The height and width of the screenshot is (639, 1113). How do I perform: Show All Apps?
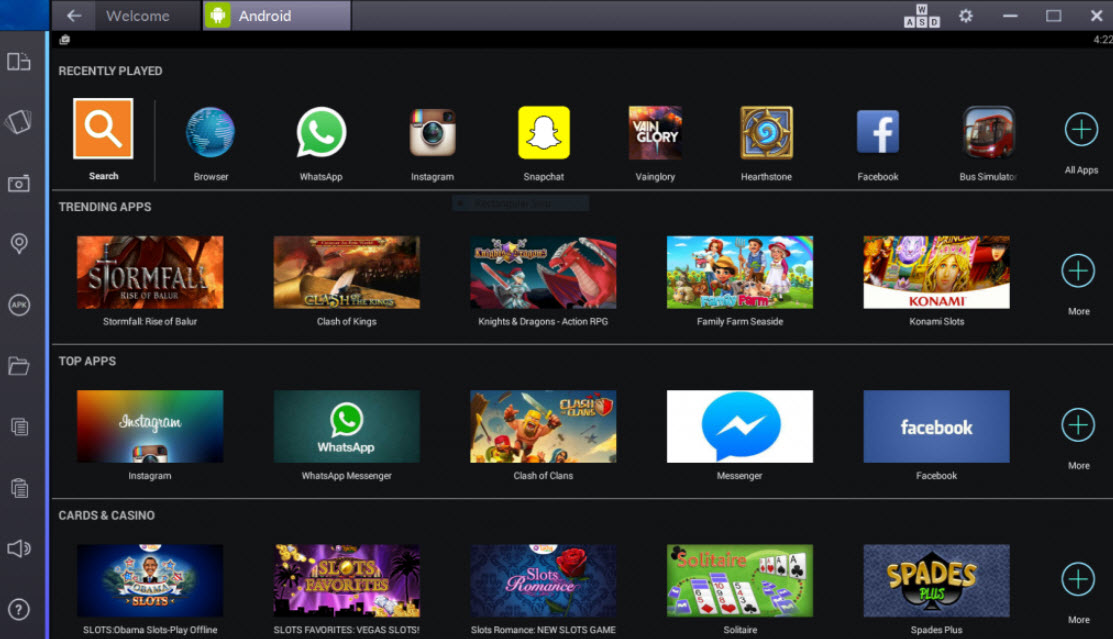[1081, 130]
